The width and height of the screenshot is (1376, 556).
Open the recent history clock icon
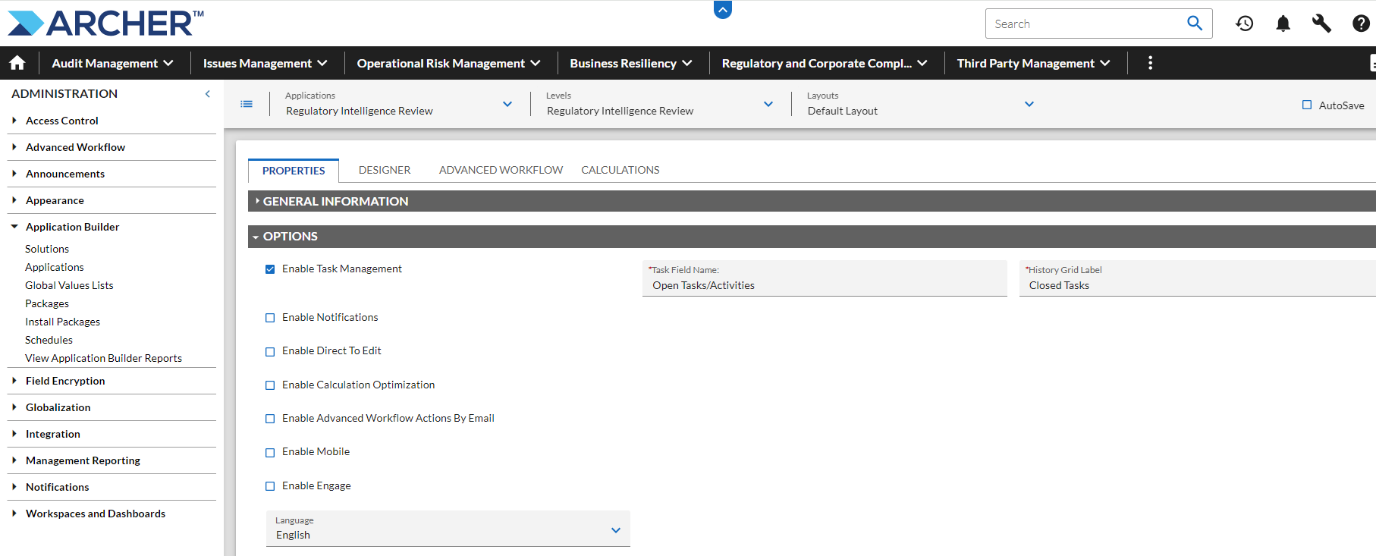click(1244, 23)
